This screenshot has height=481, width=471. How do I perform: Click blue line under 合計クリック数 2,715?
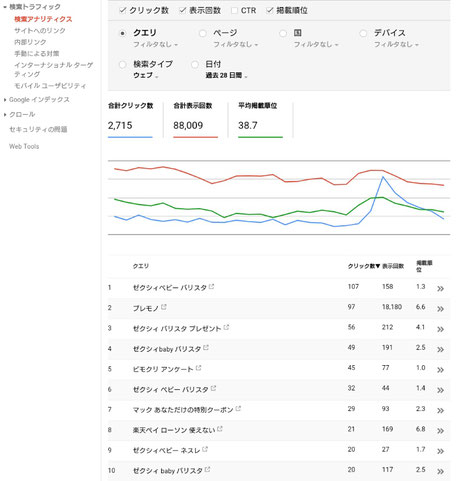click(x=130, y=137)
